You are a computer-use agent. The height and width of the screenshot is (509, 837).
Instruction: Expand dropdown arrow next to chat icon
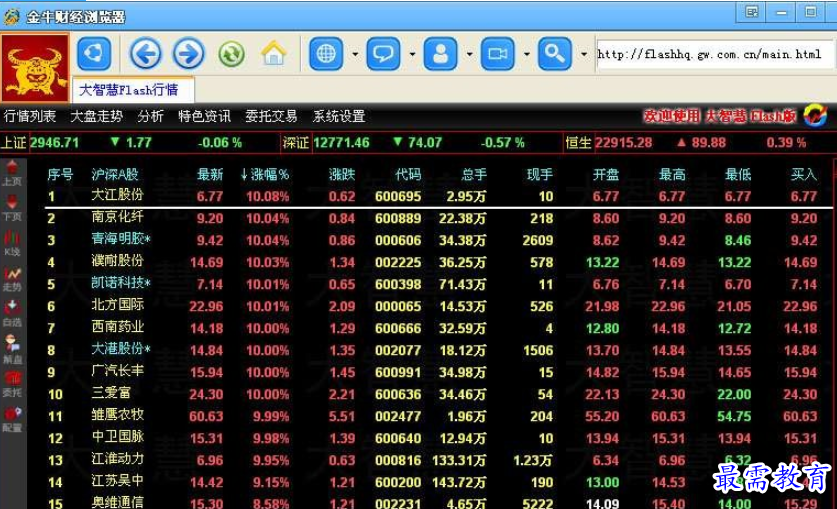(412, 54)
